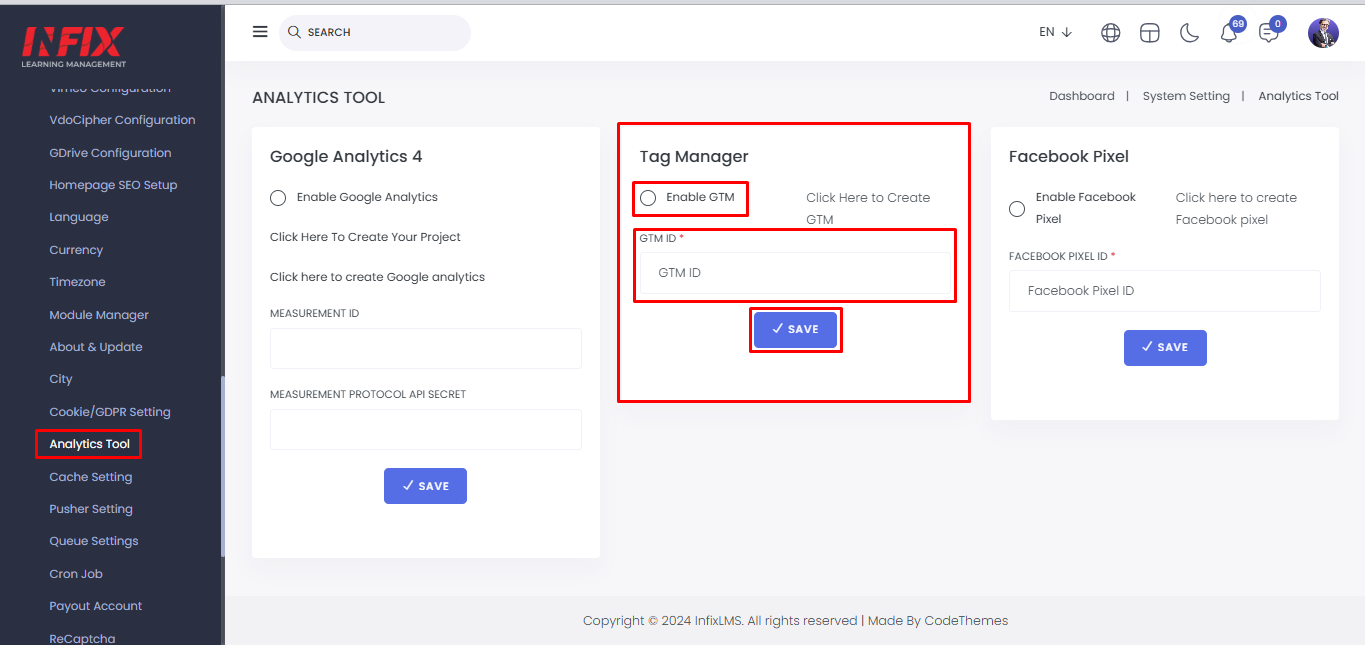
Task: Enable Facebook Pixel radio button
Action: (x=1017, y=209)
